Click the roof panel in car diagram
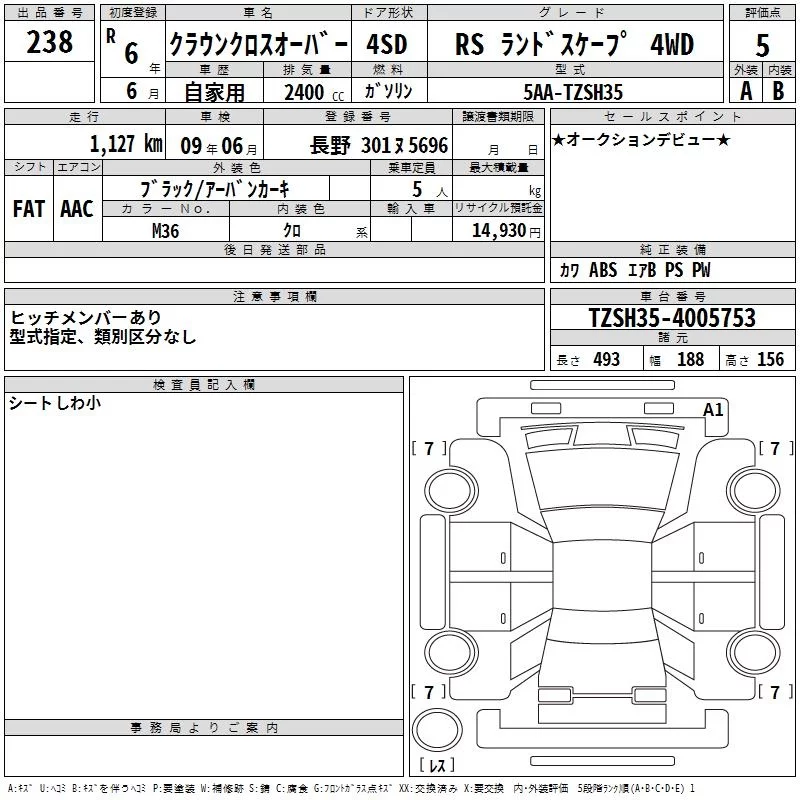 point(602,577)
